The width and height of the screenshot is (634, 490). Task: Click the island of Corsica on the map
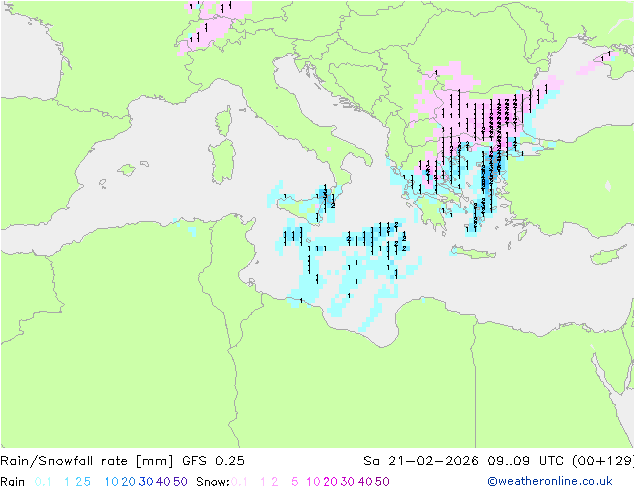224,121
